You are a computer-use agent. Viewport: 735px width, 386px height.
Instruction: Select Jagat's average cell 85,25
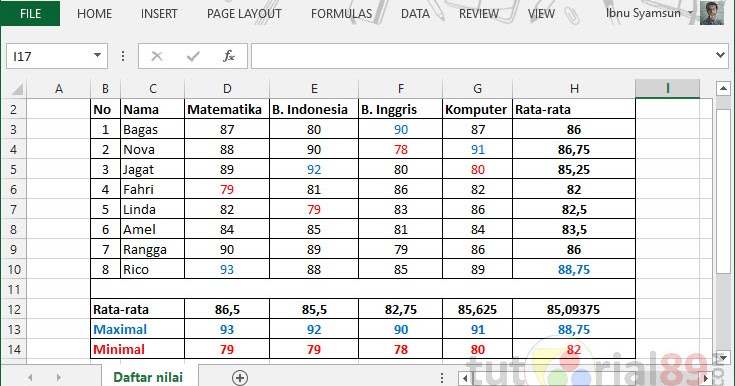tap(574, 169)
